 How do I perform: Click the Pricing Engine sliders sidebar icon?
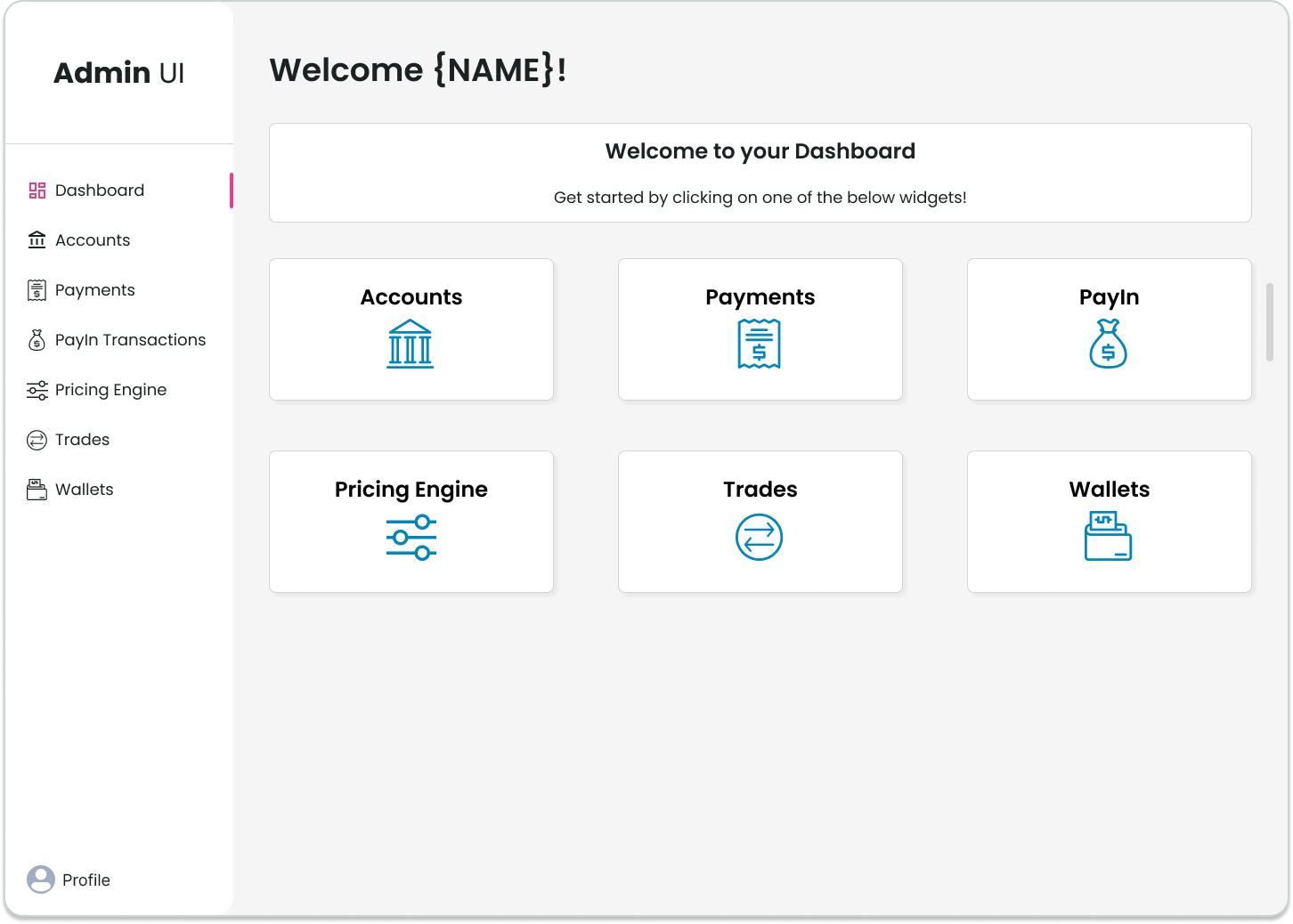pyautogui.click(x=37, y=390)
